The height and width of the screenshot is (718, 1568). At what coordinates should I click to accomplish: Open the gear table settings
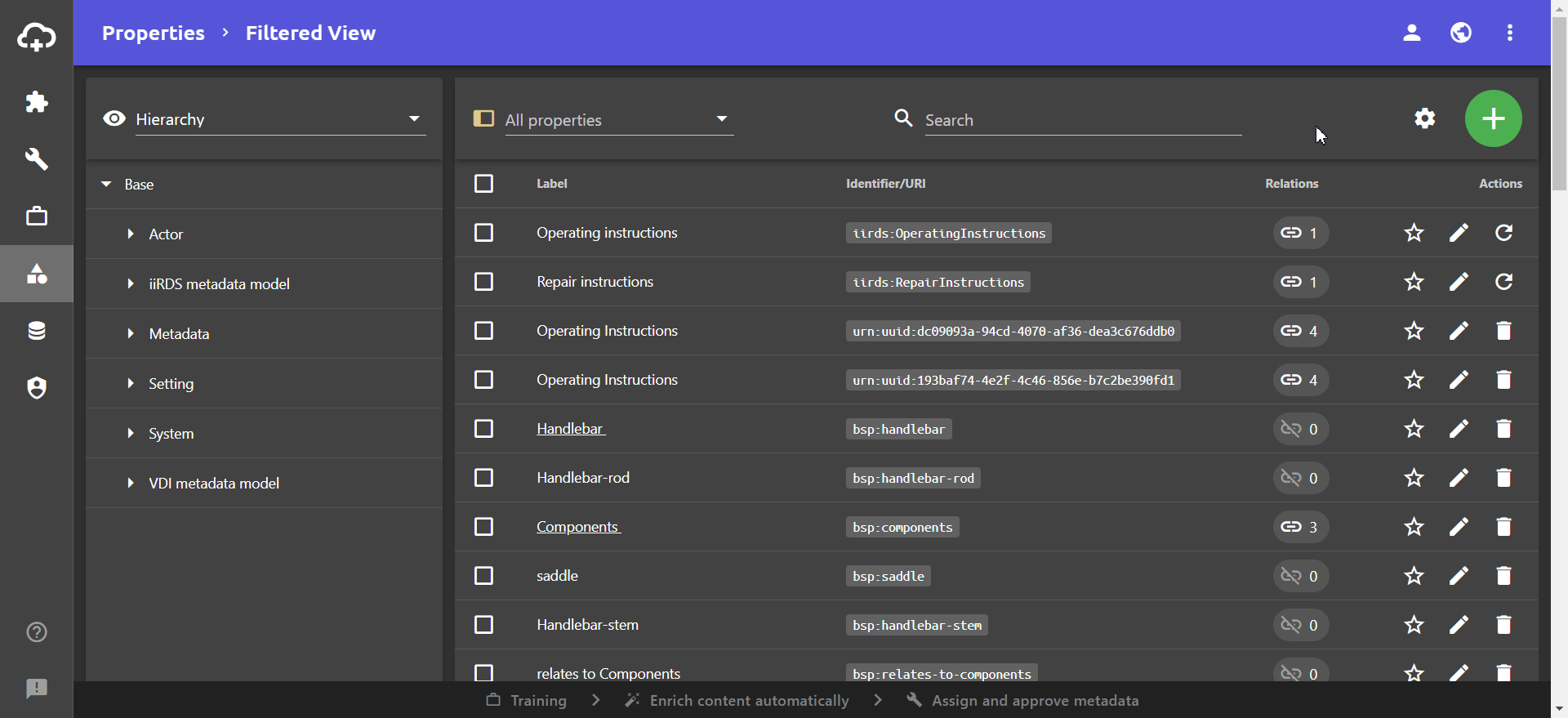click(x=1425, y=118)
